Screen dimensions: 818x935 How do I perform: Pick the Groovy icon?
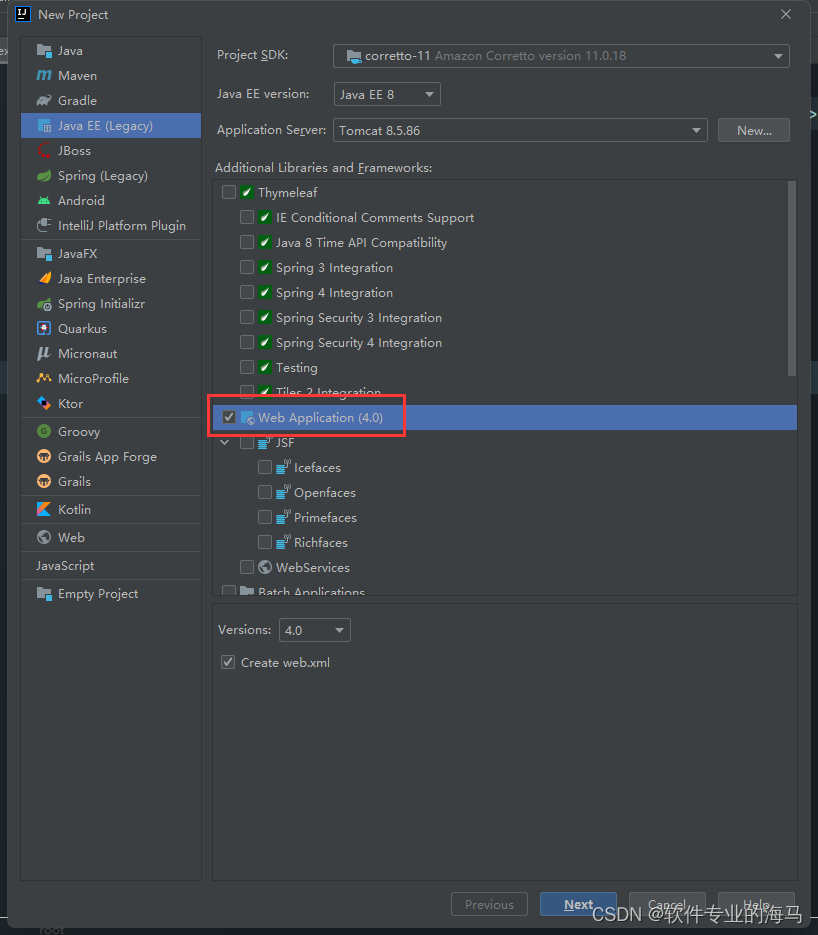44,431
